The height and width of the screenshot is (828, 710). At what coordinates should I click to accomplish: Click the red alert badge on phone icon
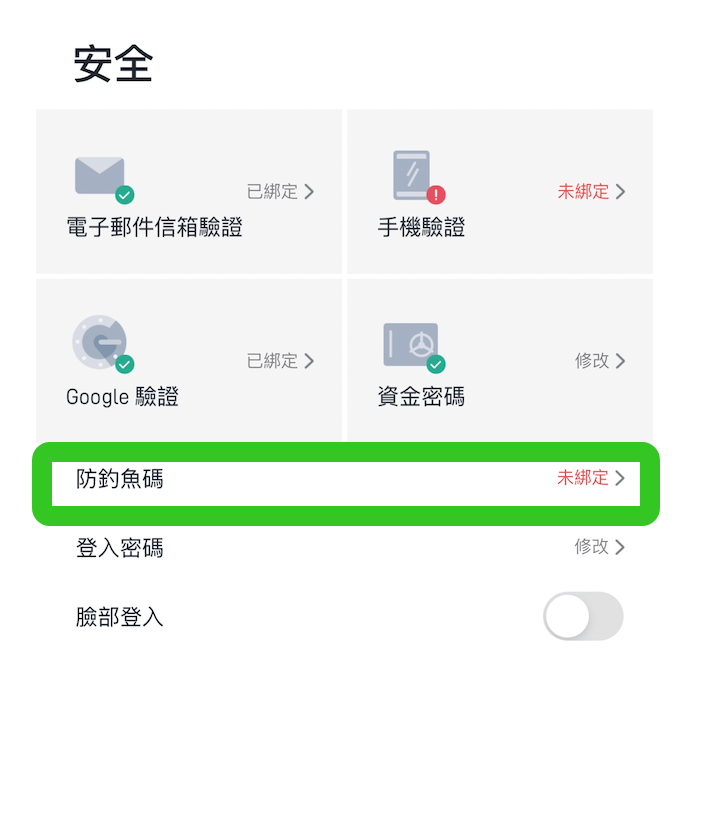click(436, 195)
